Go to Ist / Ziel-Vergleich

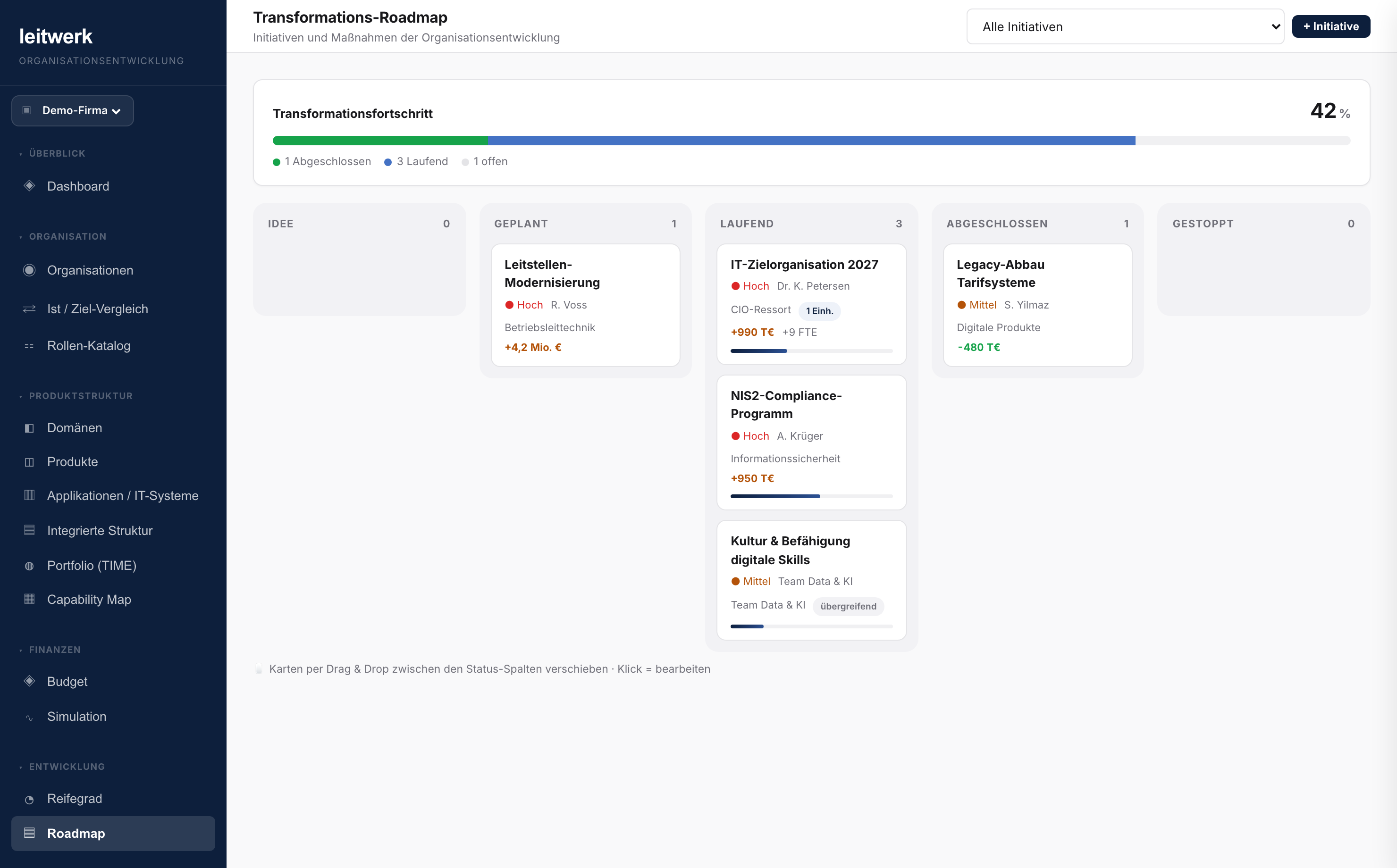[x=113, y=309]
